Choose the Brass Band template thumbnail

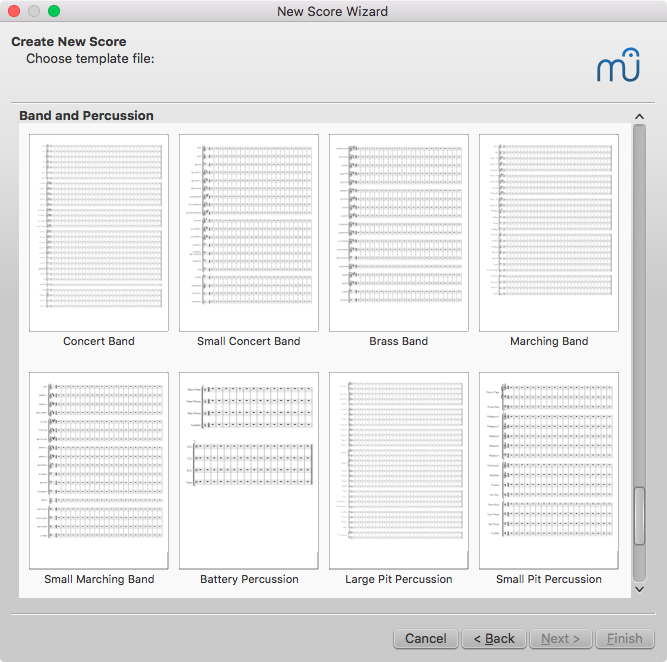click(399, 233)
